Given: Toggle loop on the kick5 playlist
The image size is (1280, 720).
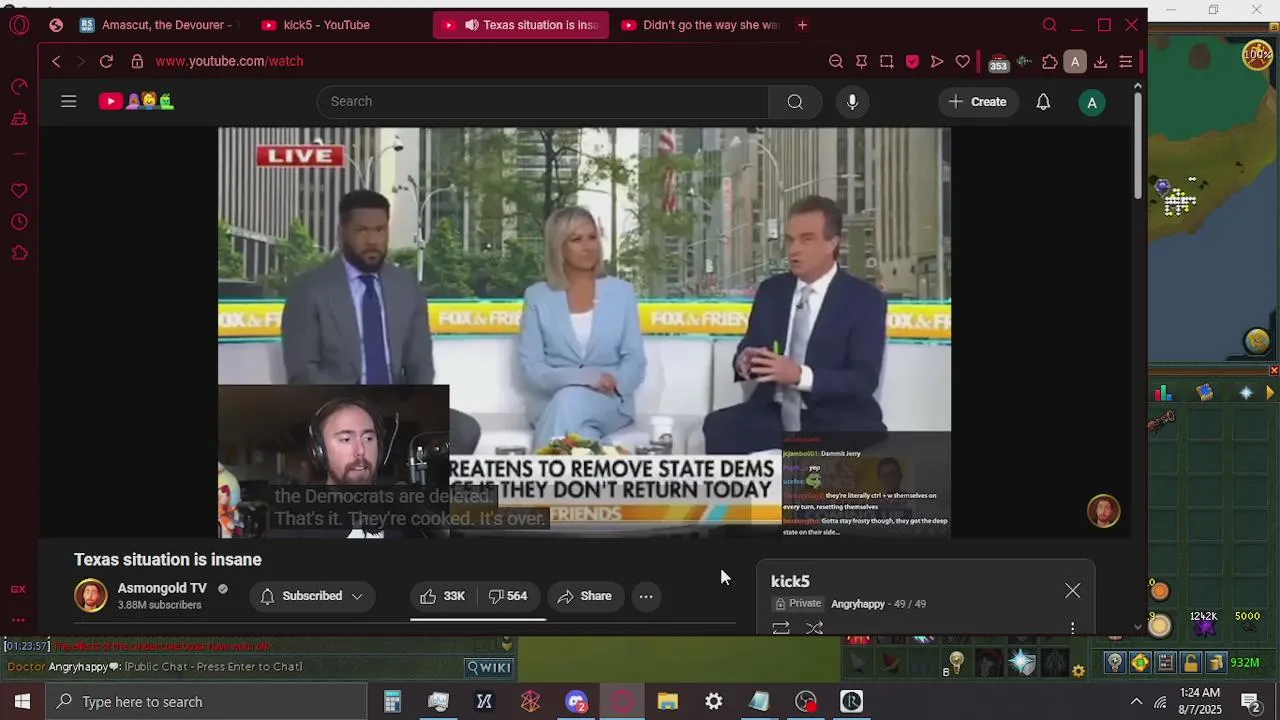Looking at the screenshot, I should pyautogui.click(x=781, y=628).
